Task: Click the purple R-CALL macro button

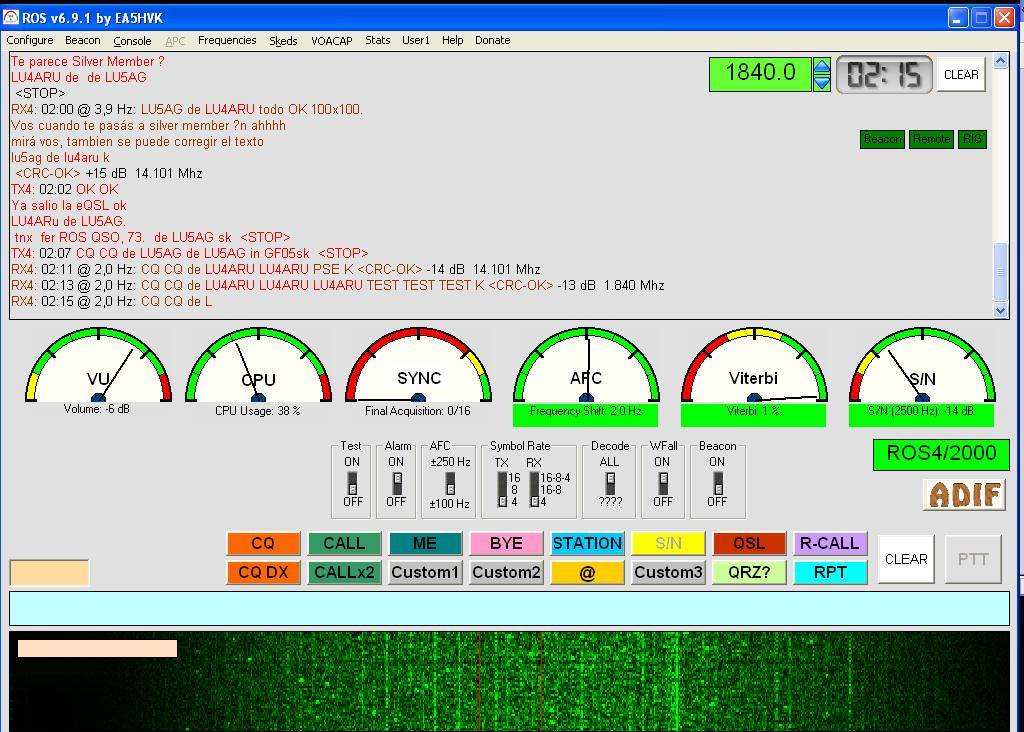Action: coord(830,543)
